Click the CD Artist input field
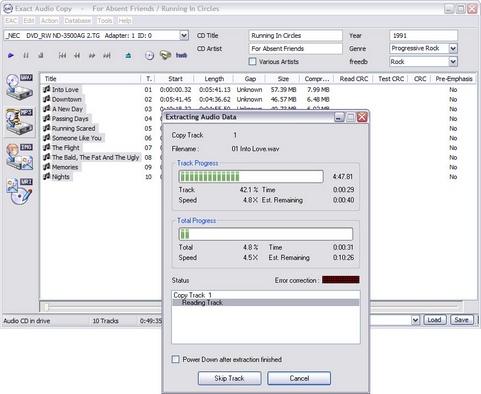The image size is (481, 394). click(x=295, y=49)
